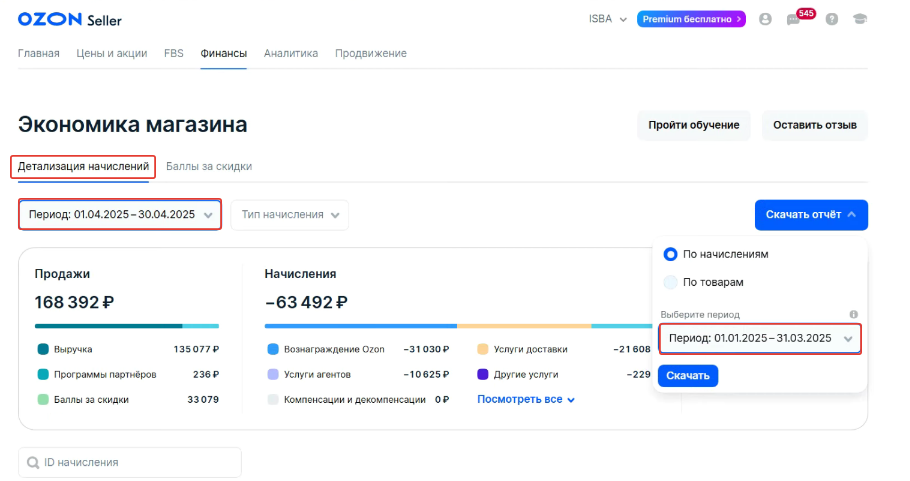Screen dimensions: 910x481
Task: Click the −10 625 ₽ Услуги агентов value
Action: coord(426,374)
